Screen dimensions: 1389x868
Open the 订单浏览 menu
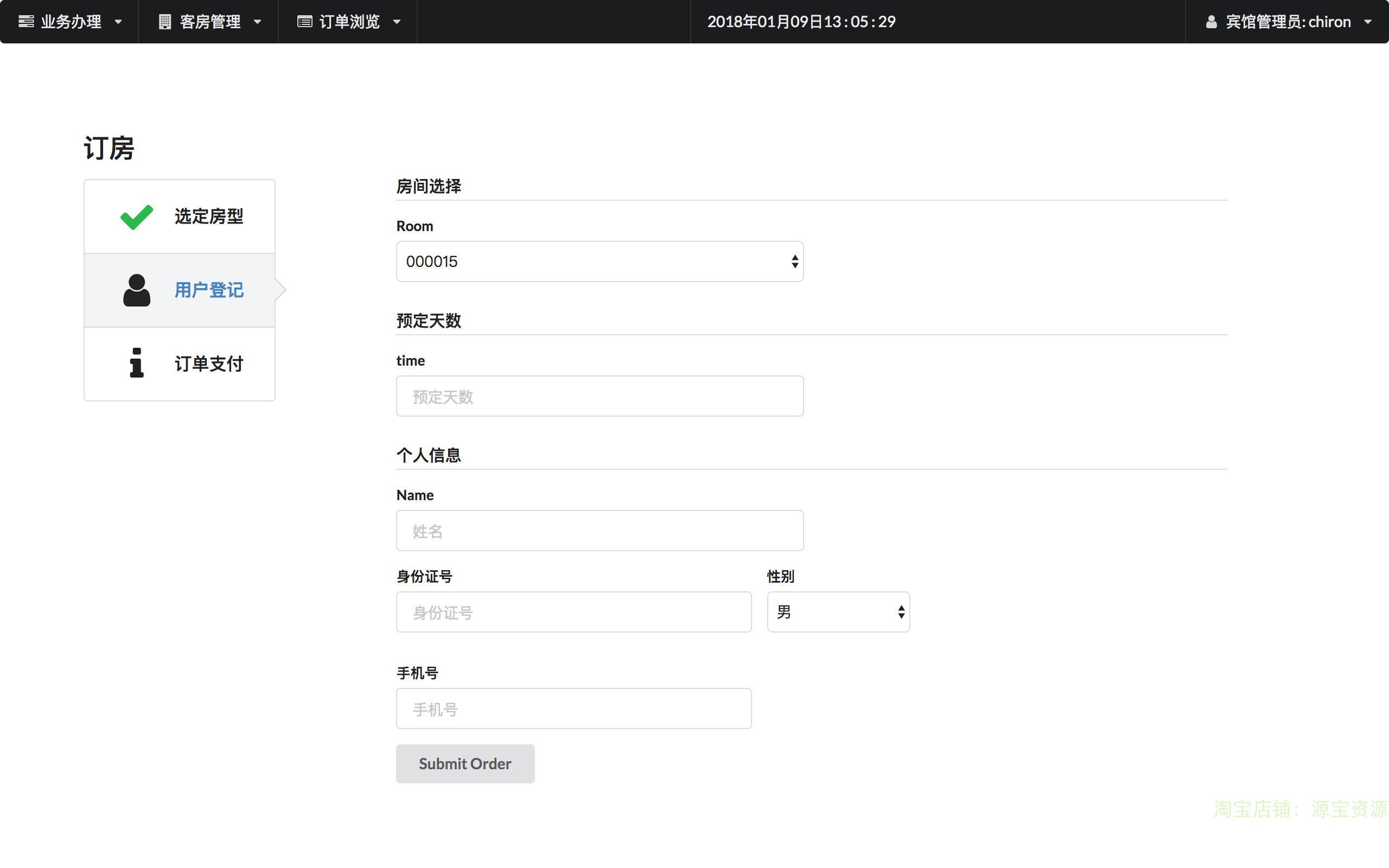pyautogui.click(x=349, y=22)
